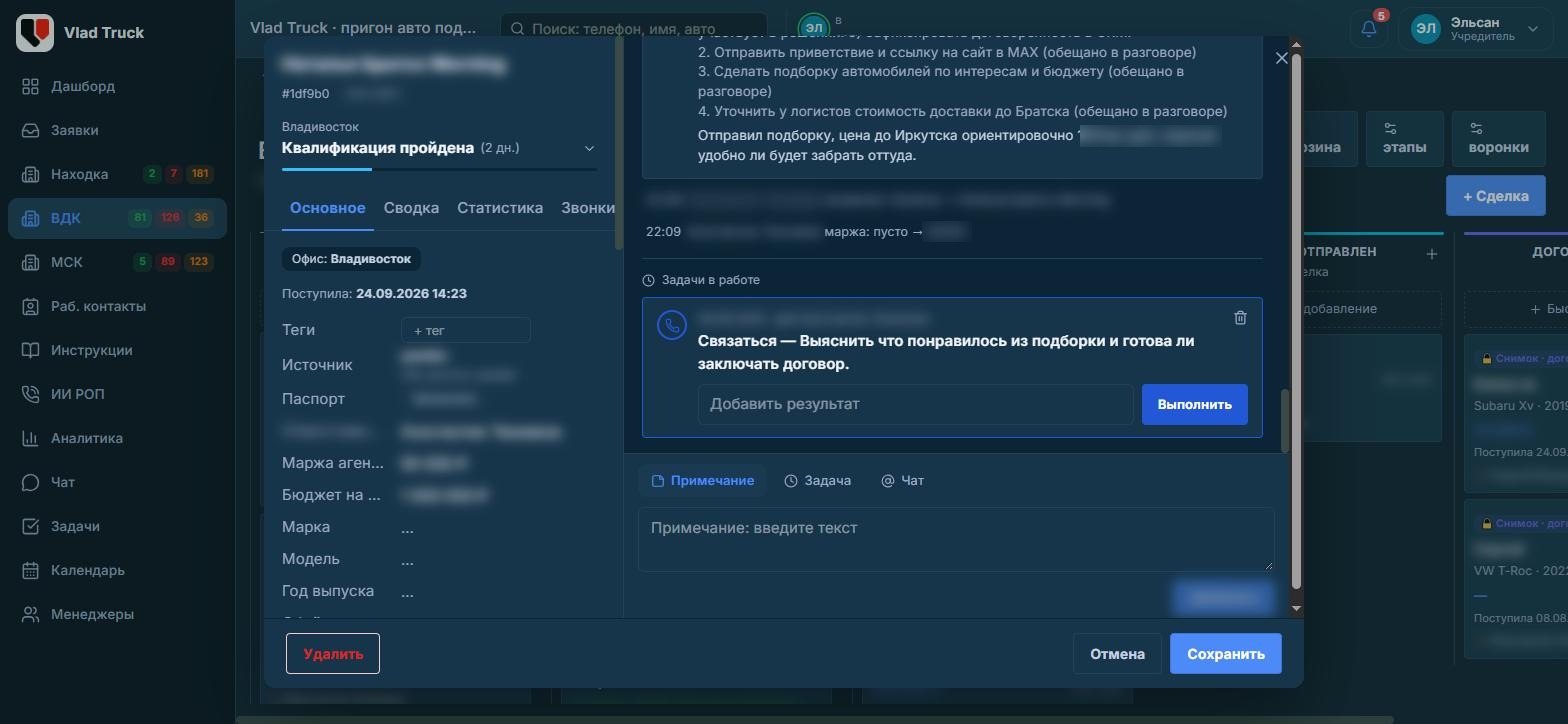Click Офис: Владивосток badge
Screen dimensions: 1568x724
pyautogui.click(x=351, y=259)
